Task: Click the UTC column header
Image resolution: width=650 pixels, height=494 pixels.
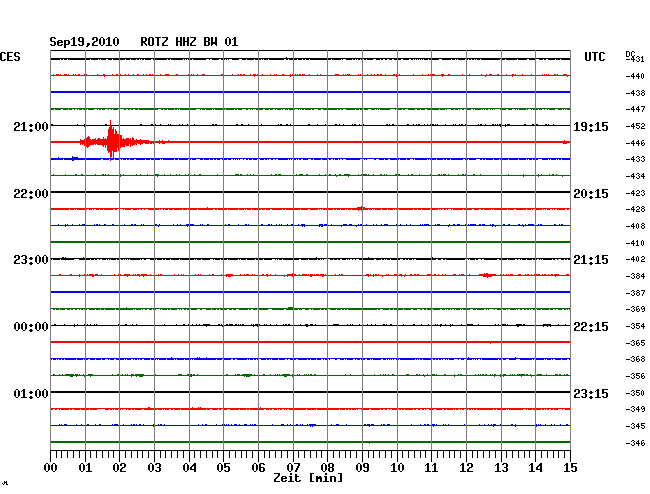Action: (594, 57)
